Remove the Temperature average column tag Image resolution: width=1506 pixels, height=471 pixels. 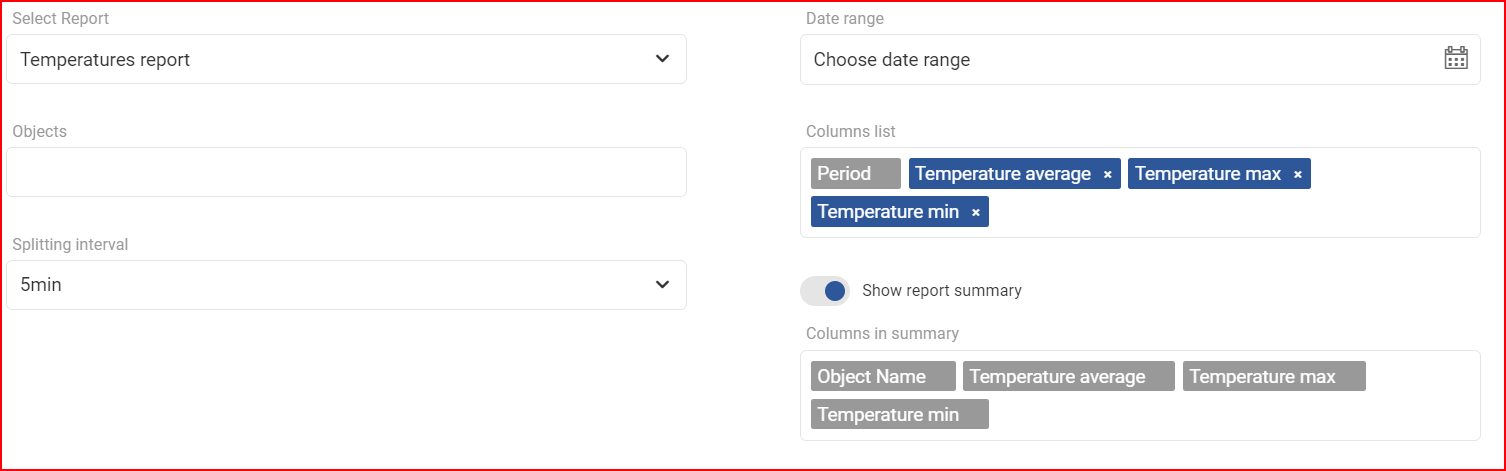[x=1107, y=175]
